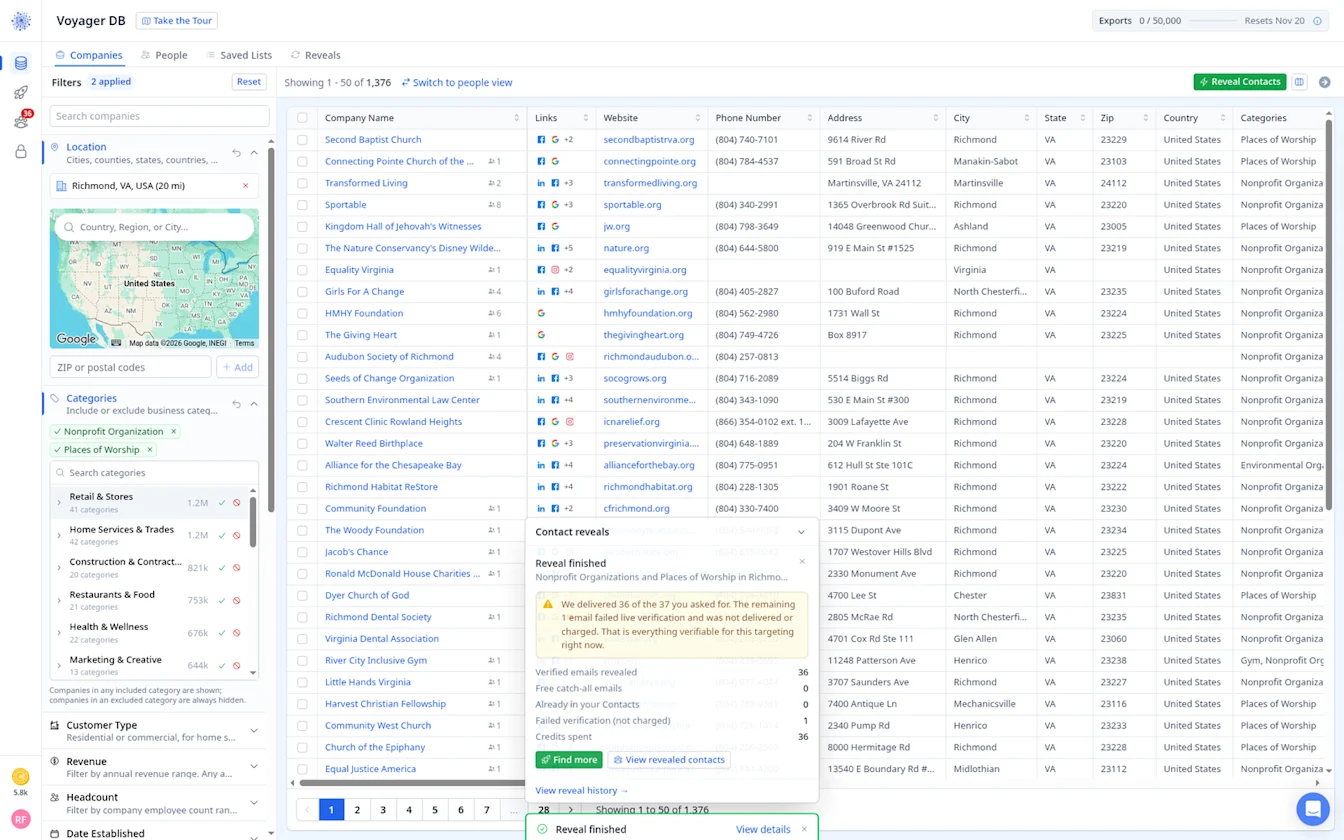Screen dimensions: 1344x840
Task: Click the gray arrow circle icon at top right
Action: (x=1325, y=82)
